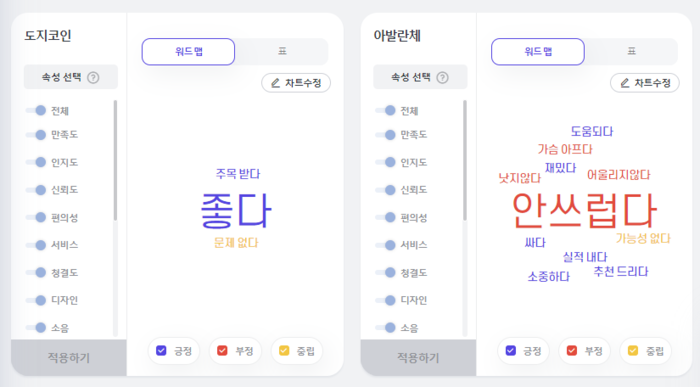
Task: Click help icon next to 도지코인 속성 선택
Action: click(93, 78)
